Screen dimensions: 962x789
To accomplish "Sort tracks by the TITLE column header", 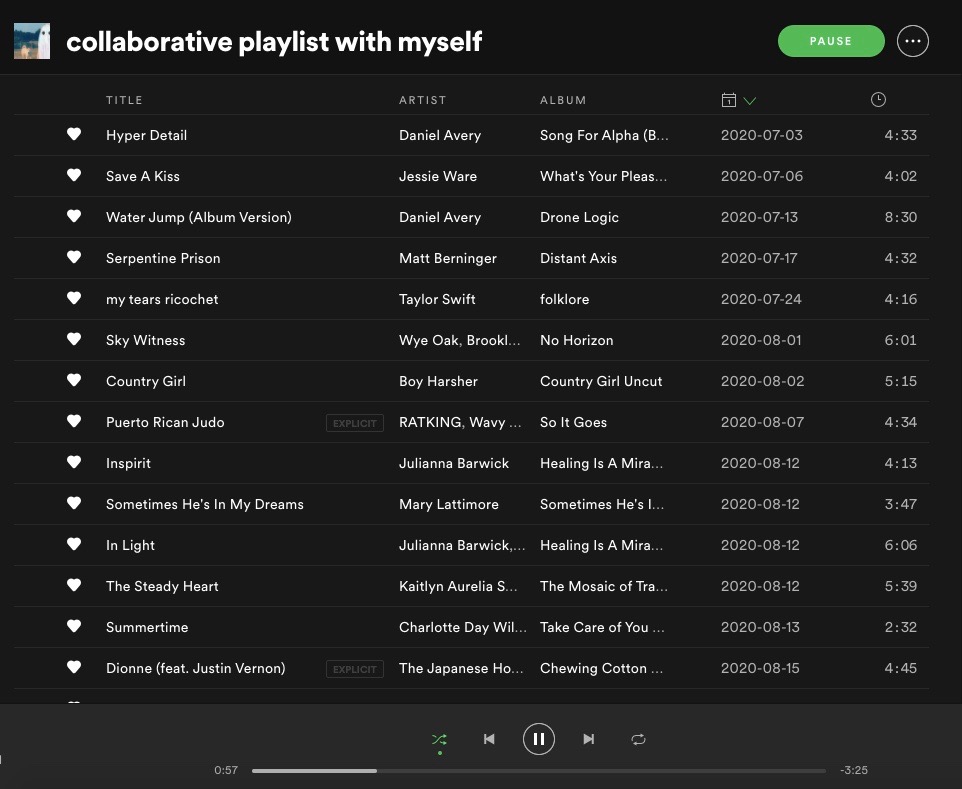I will pos(124,100).
